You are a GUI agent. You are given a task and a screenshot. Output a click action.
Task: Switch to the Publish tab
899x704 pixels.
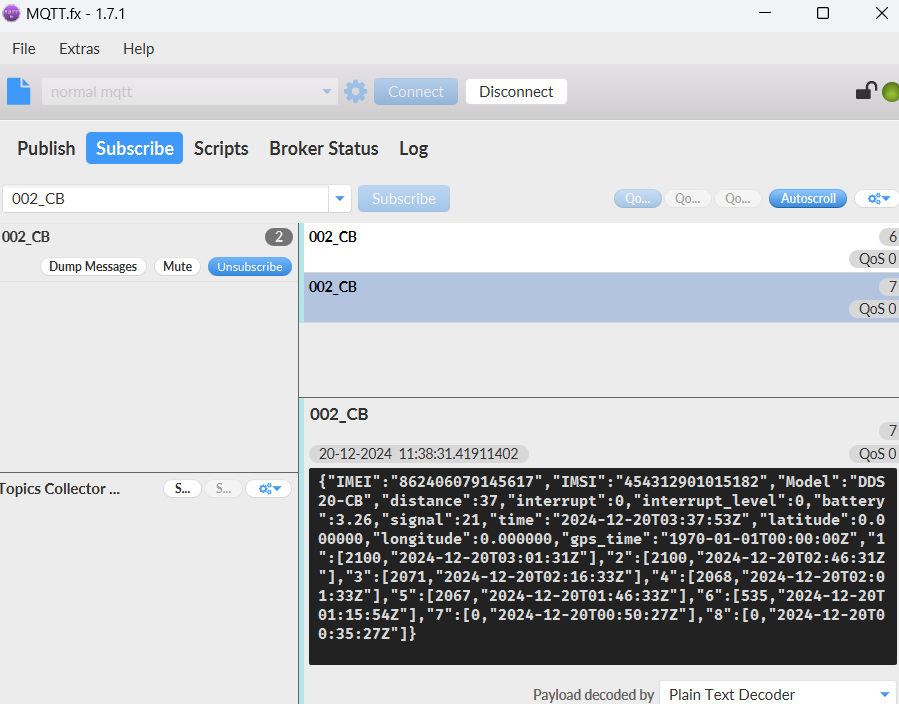(46, 148)
